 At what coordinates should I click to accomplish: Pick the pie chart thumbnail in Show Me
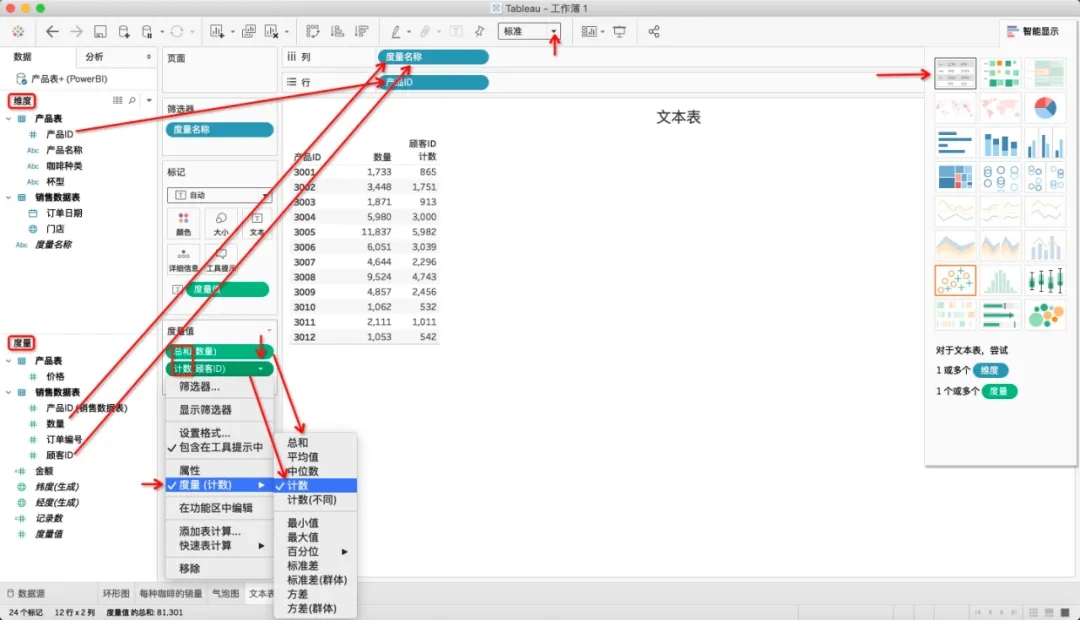point(1045,107)
